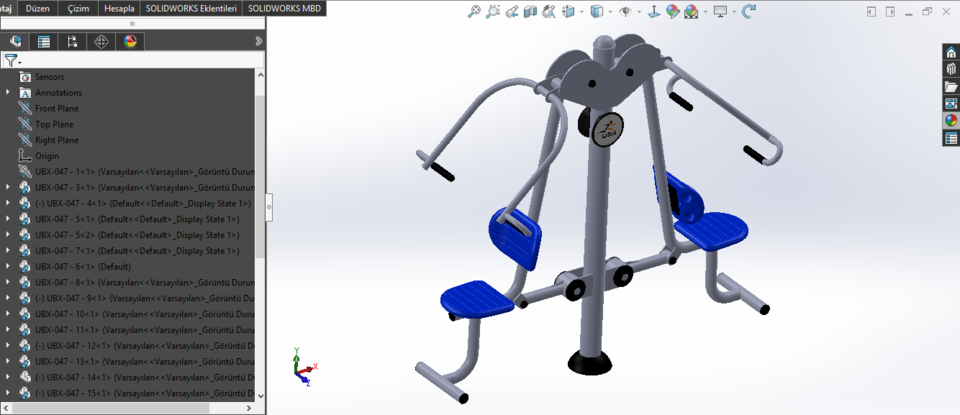Click the View Orientation cube icon

568,11
